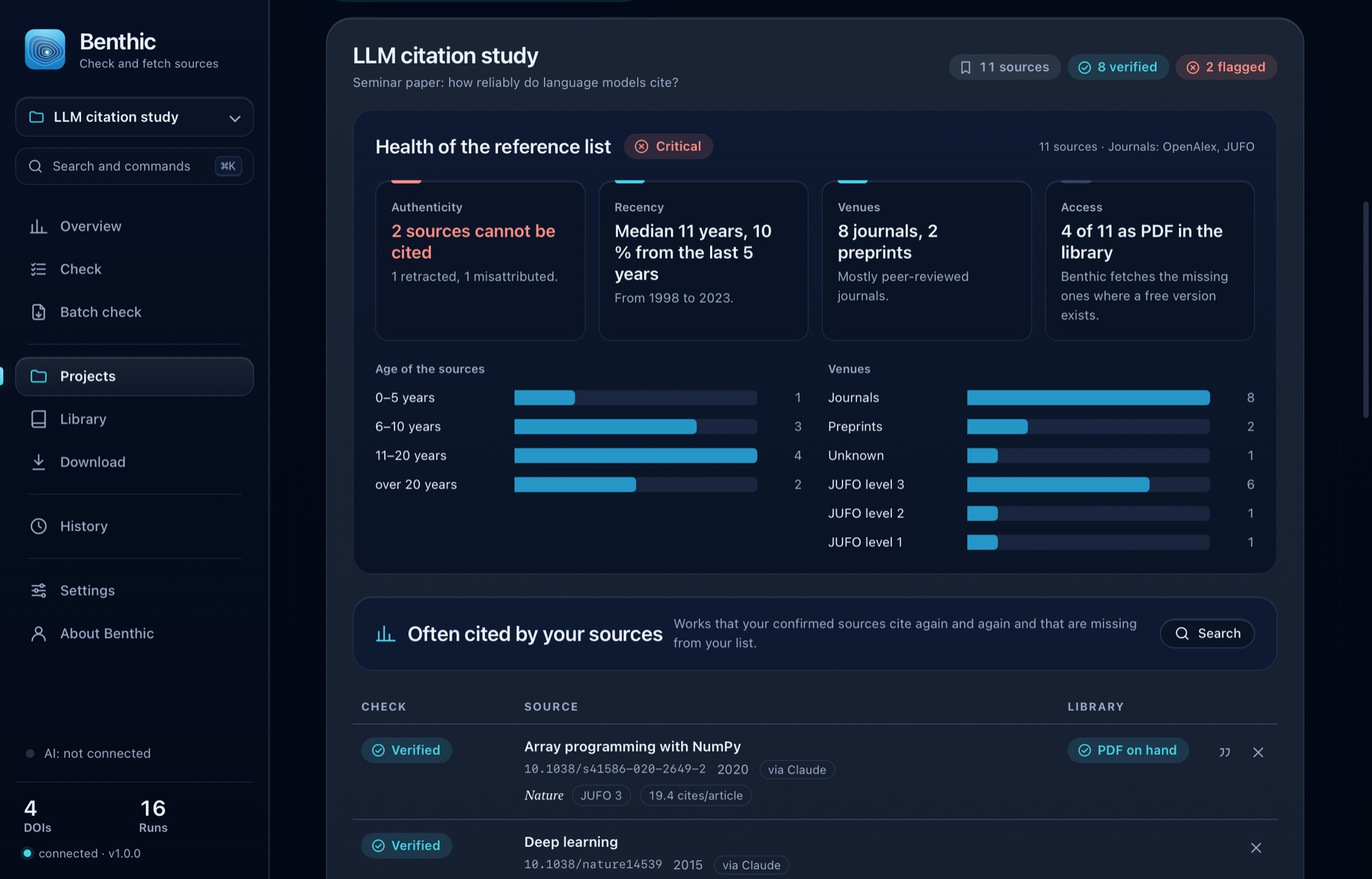Remove the Deep learning source row
This screenshot has width=1372, height=879.
pos(1256,848)
